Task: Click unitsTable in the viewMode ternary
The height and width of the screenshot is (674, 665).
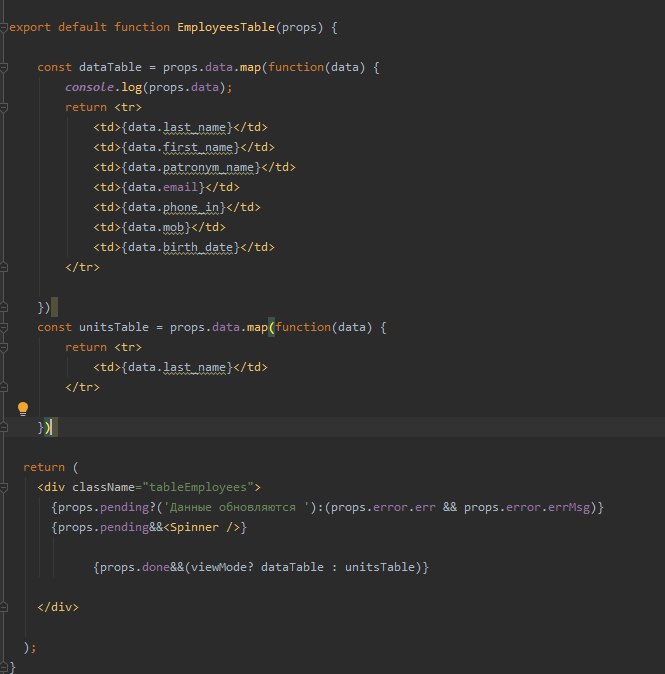Action: pos(380,567)
